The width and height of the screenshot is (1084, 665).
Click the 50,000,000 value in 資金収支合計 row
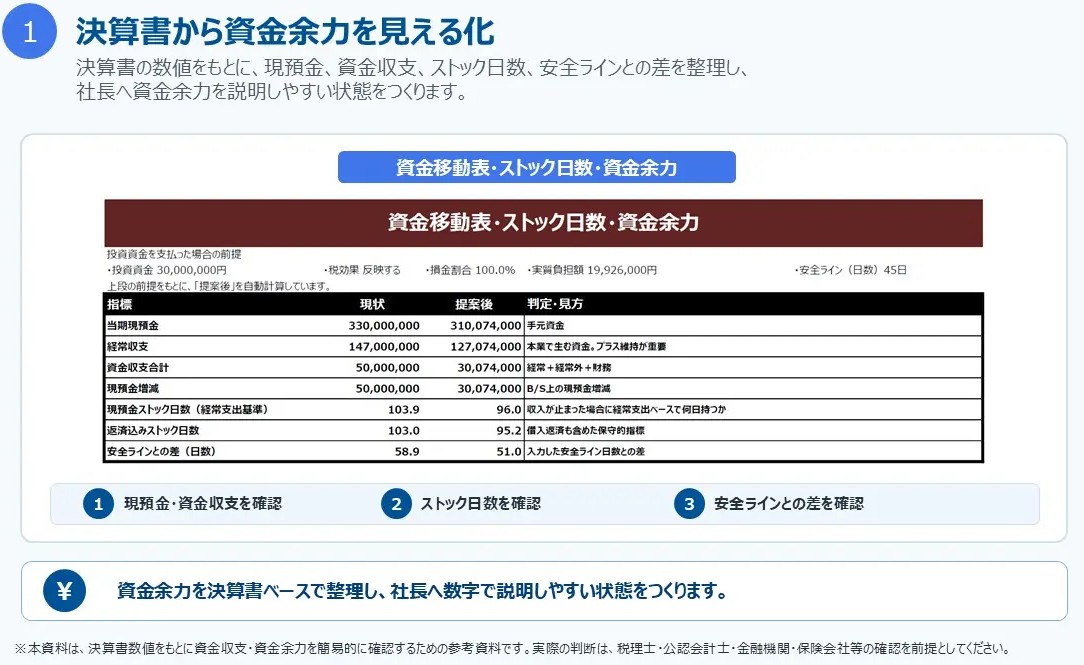click(x=387, y=368)
